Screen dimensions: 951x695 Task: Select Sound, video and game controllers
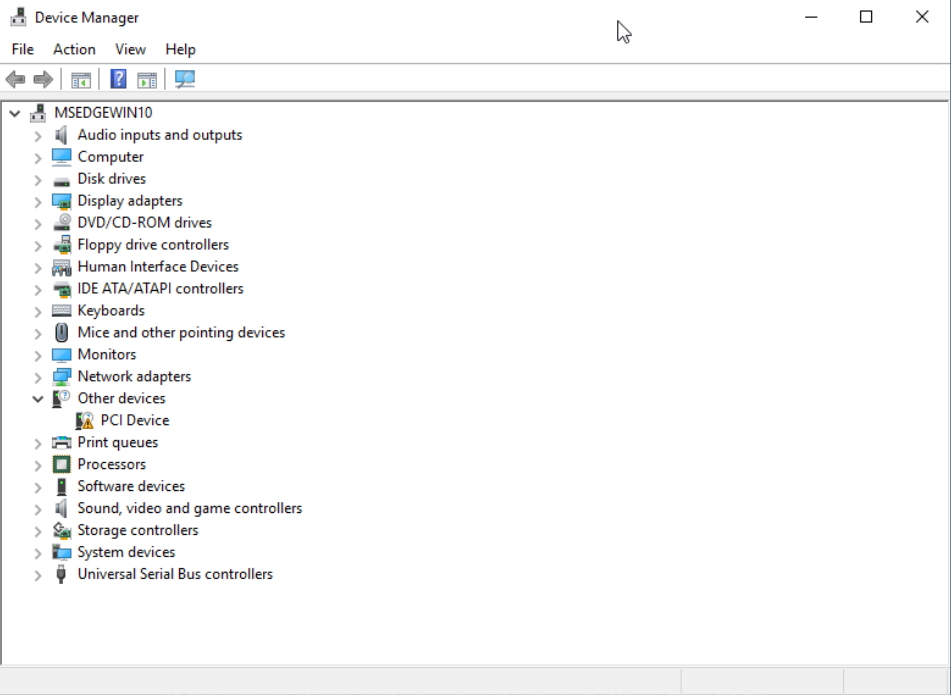tap(189, 509)
